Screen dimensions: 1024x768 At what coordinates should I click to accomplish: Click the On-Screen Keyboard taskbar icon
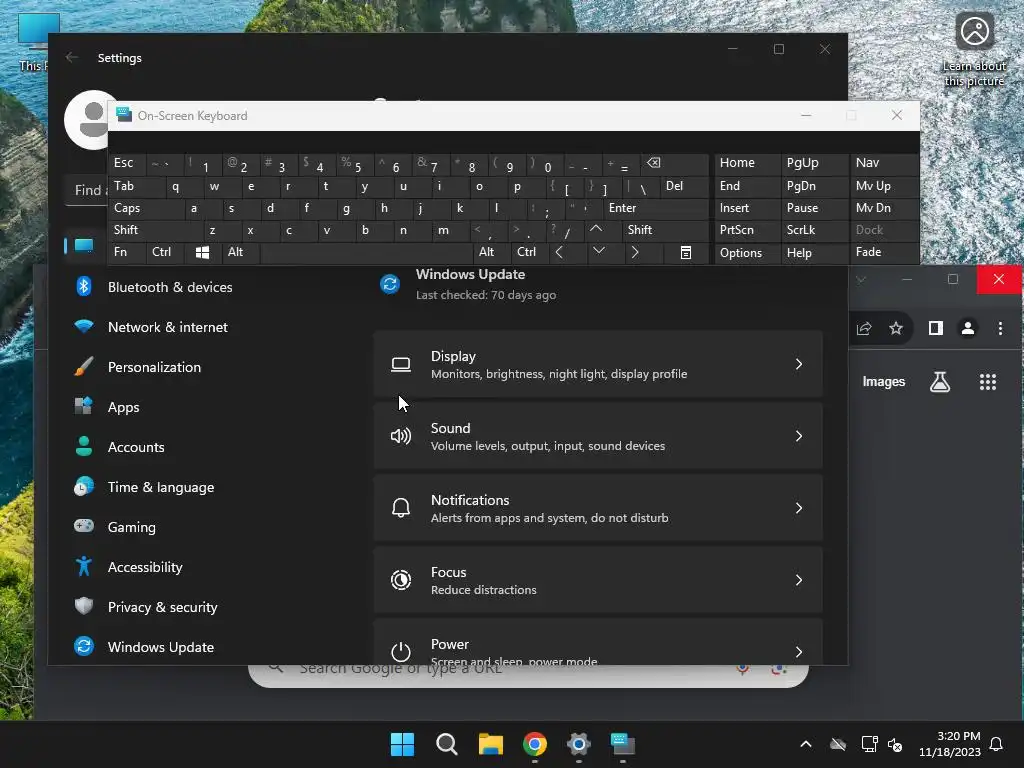(x=623, y=744)
